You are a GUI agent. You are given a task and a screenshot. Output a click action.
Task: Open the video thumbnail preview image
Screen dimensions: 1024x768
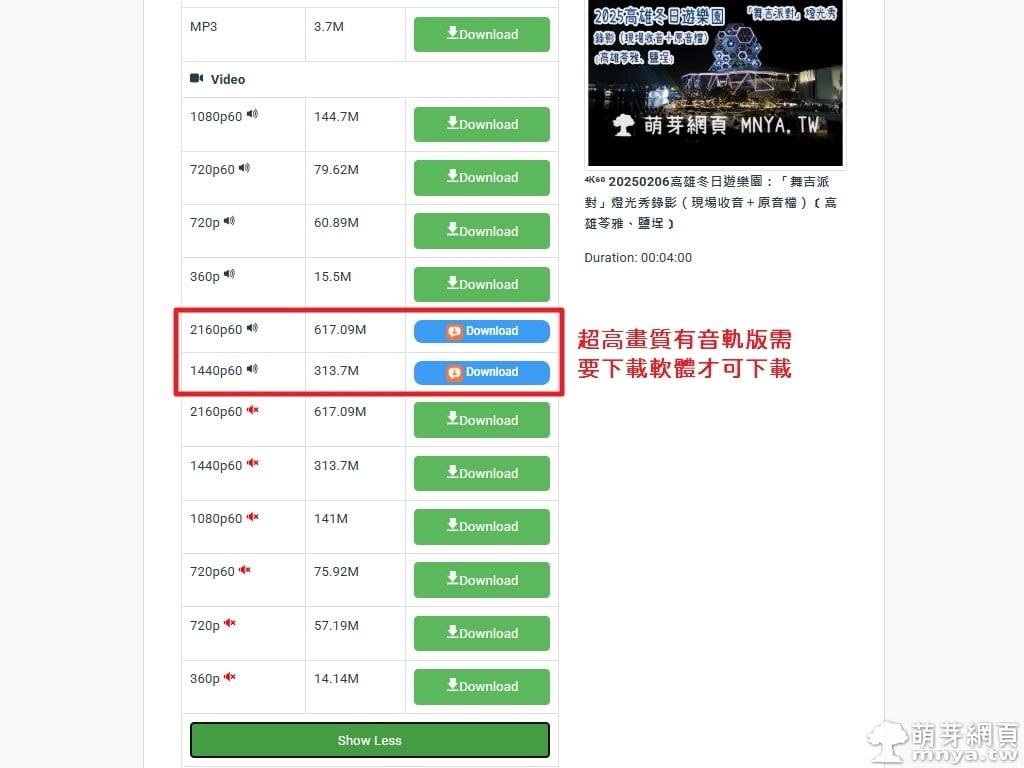715,83
